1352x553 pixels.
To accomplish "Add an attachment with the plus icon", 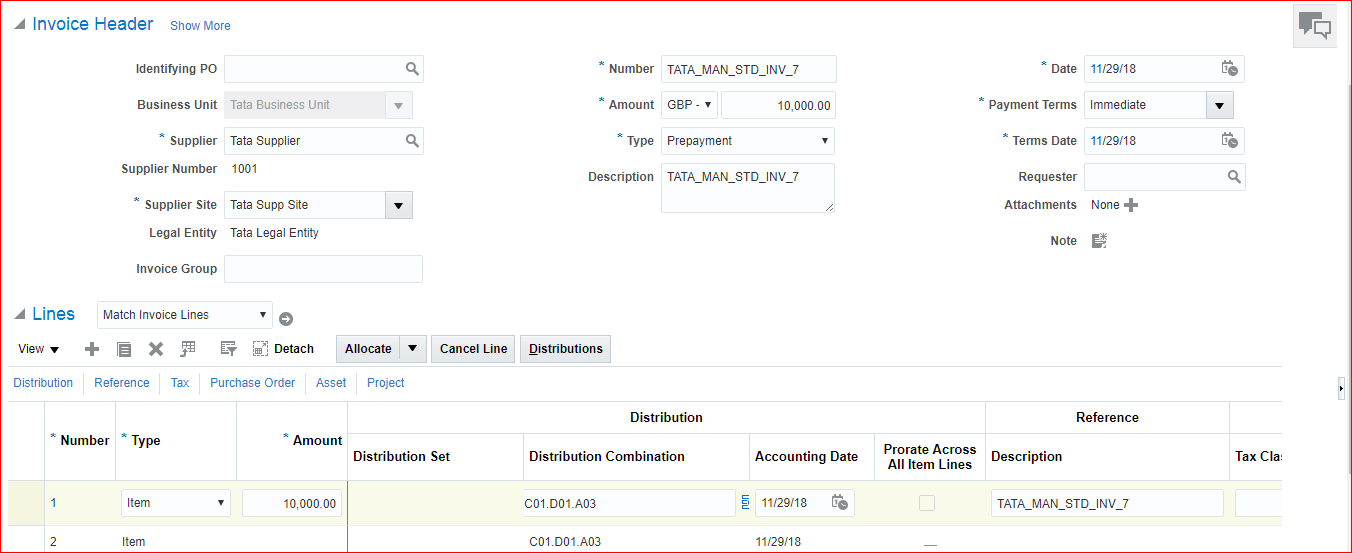I will (x=1131, y=205).
